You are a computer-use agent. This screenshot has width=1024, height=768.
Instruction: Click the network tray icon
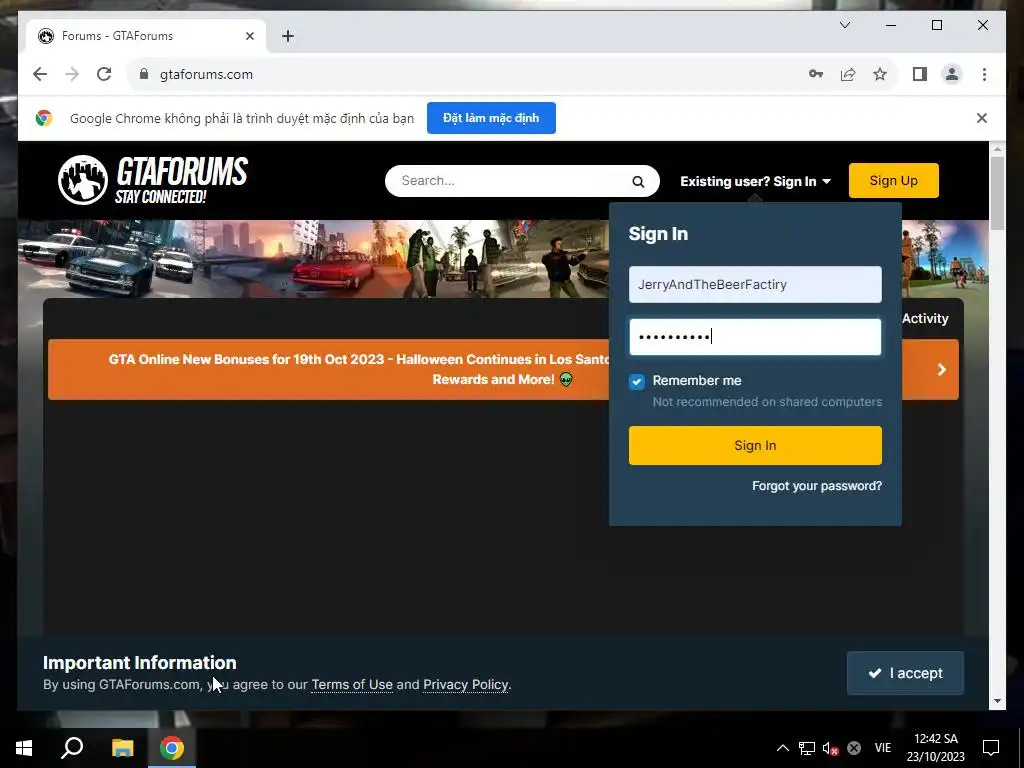click(x=807, y=748)
